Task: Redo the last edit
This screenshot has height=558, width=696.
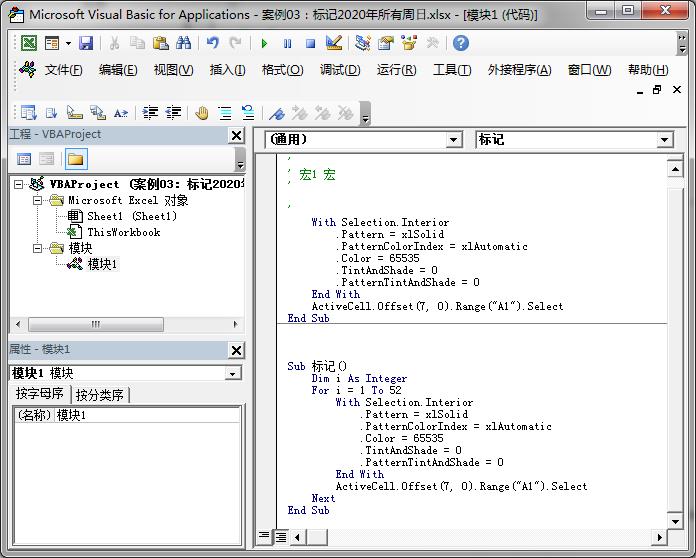Action: (235, 43)
